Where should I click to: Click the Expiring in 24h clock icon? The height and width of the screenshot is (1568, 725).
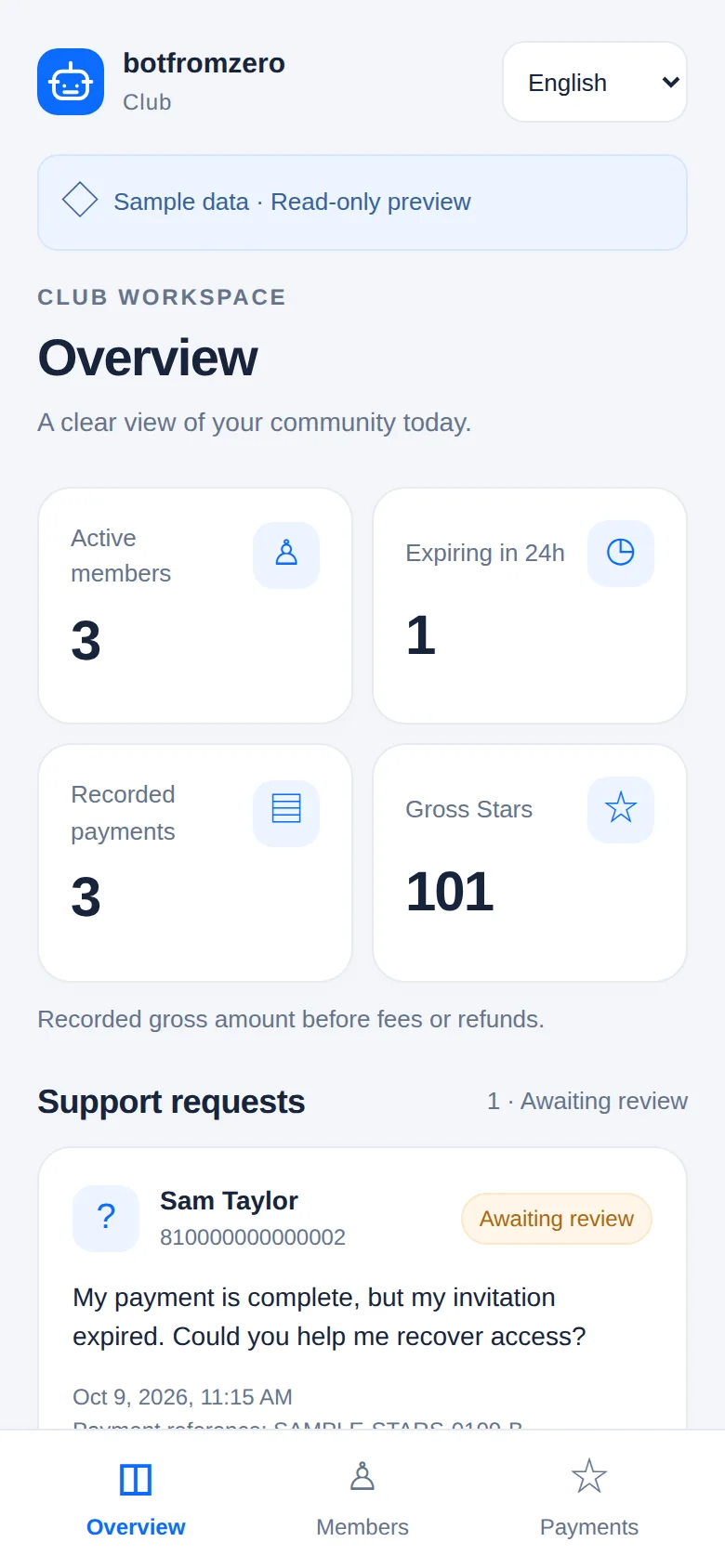click(621, 553)
